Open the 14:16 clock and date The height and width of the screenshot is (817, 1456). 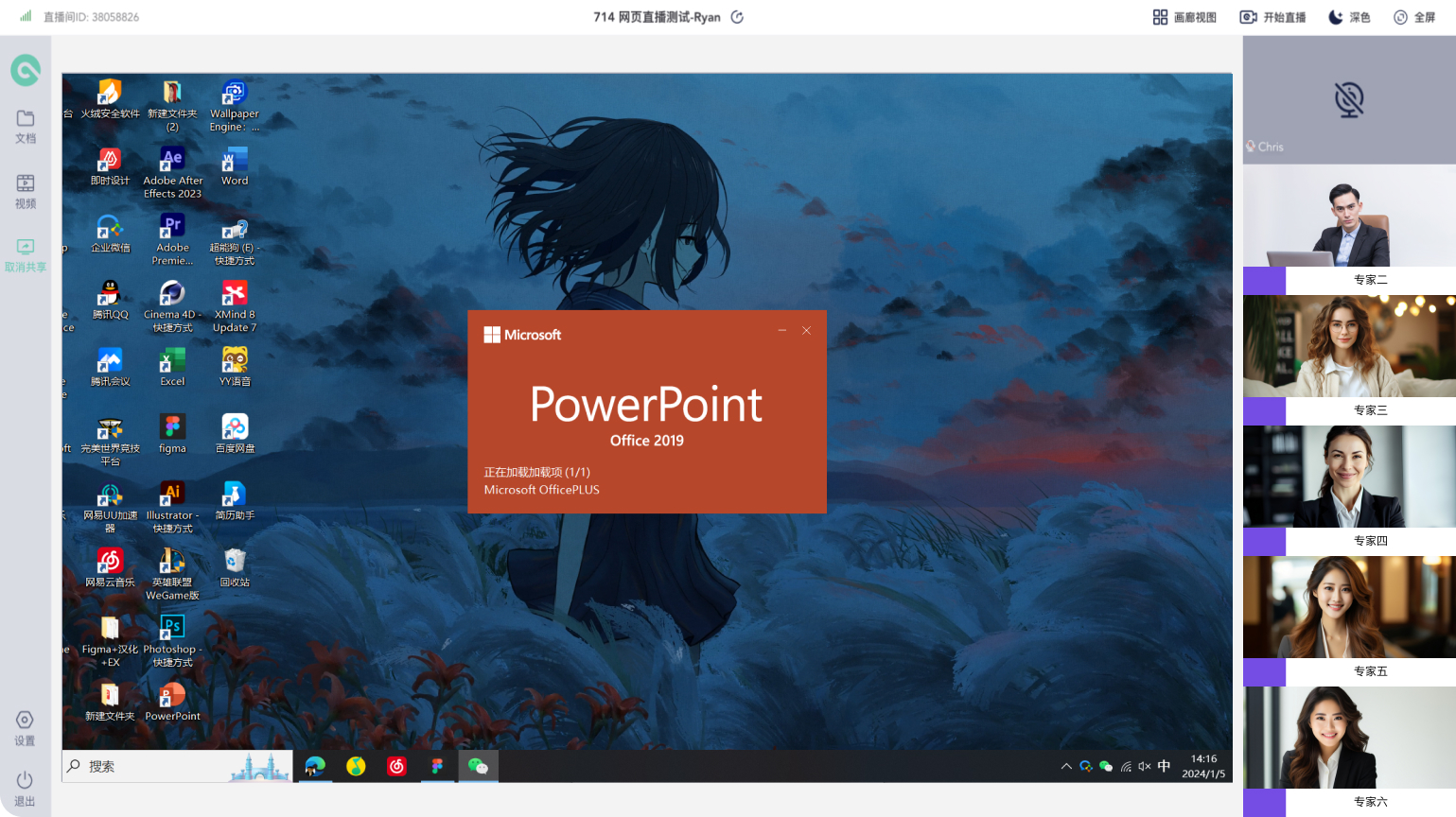[1203, 766]
